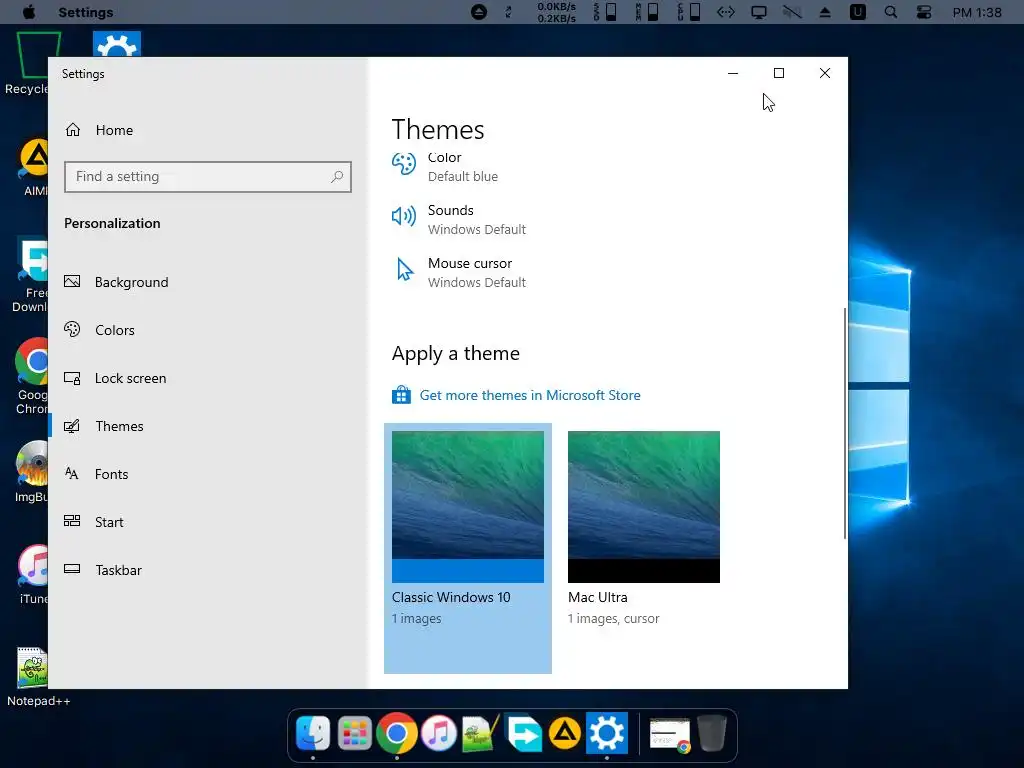Select the Themes sidebar item
Screen dimensions: 1024x768
[x=120, y=426]
